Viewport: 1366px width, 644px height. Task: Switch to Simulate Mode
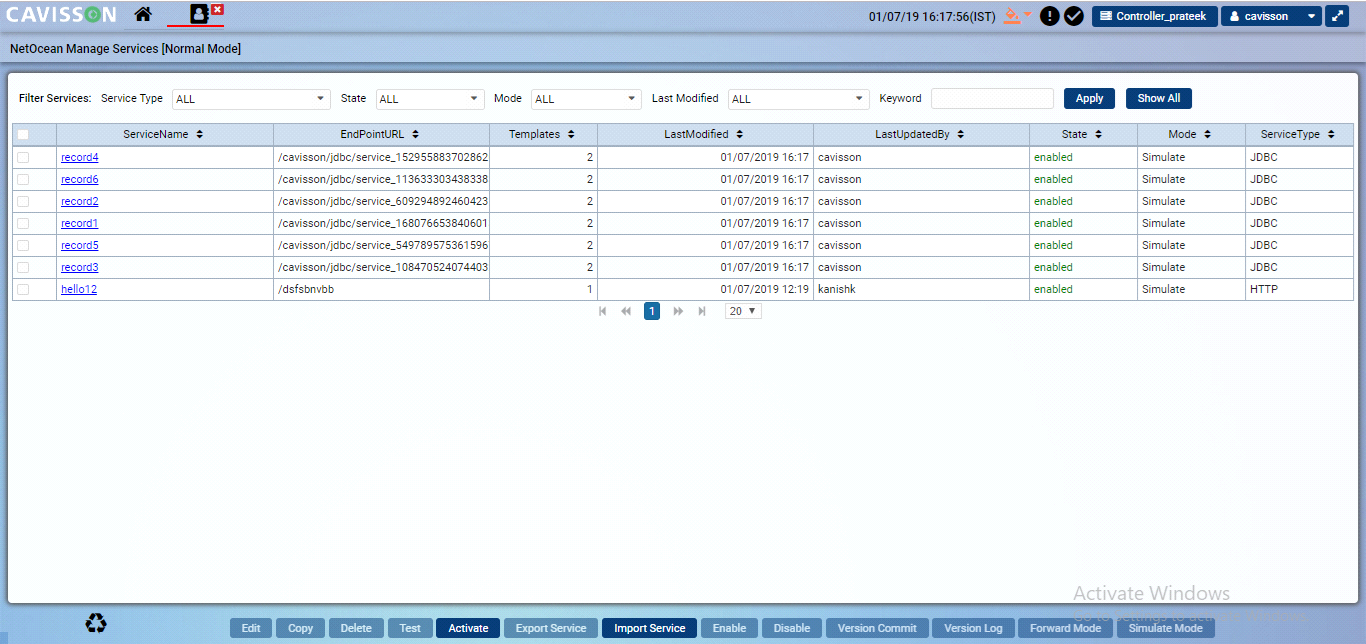pyautogui.click(x=1166, y=628)
